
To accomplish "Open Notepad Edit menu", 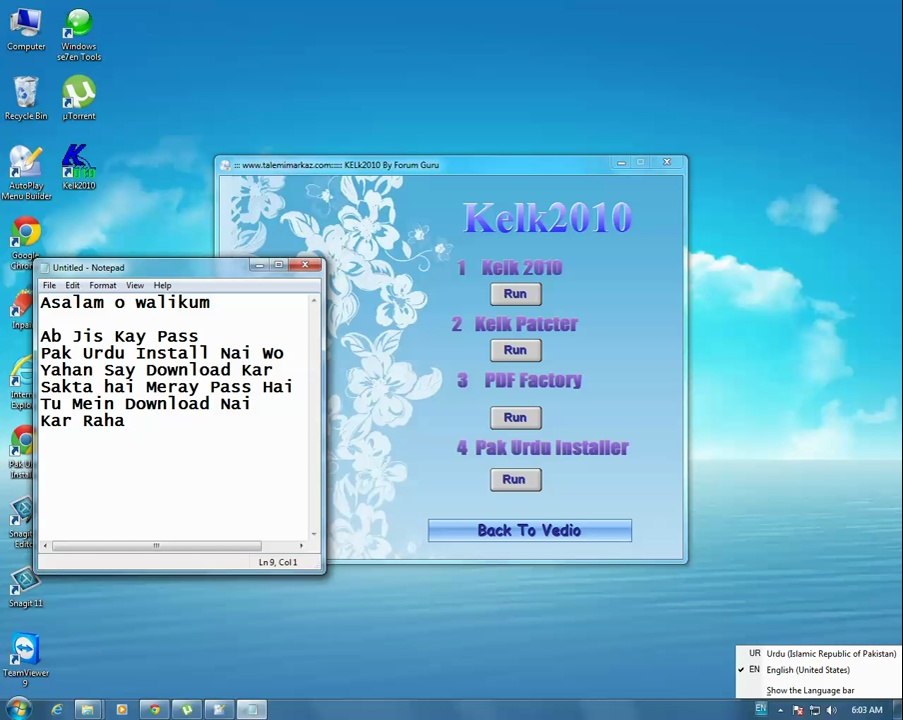I will 73,285.
